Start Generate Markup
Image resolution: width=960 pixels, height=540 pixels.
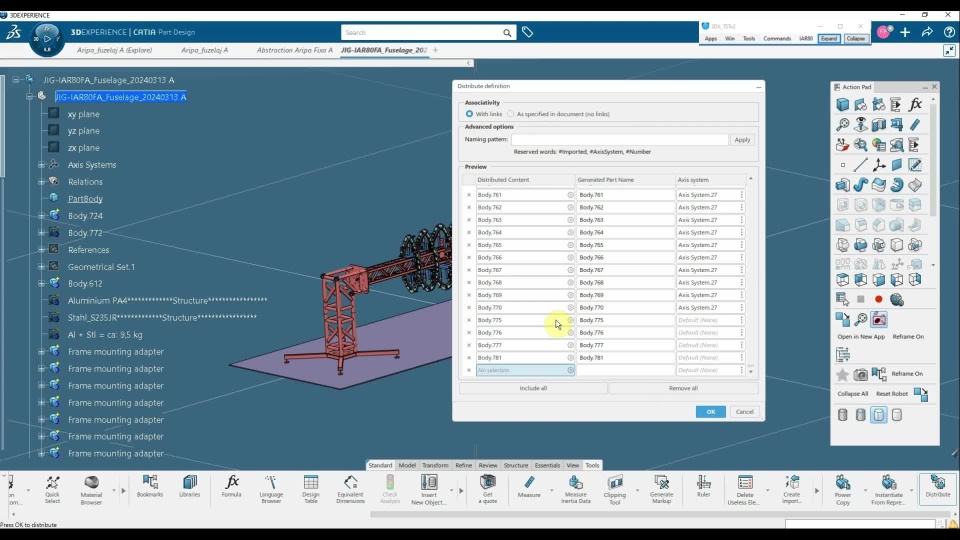[x=661, y=489]
